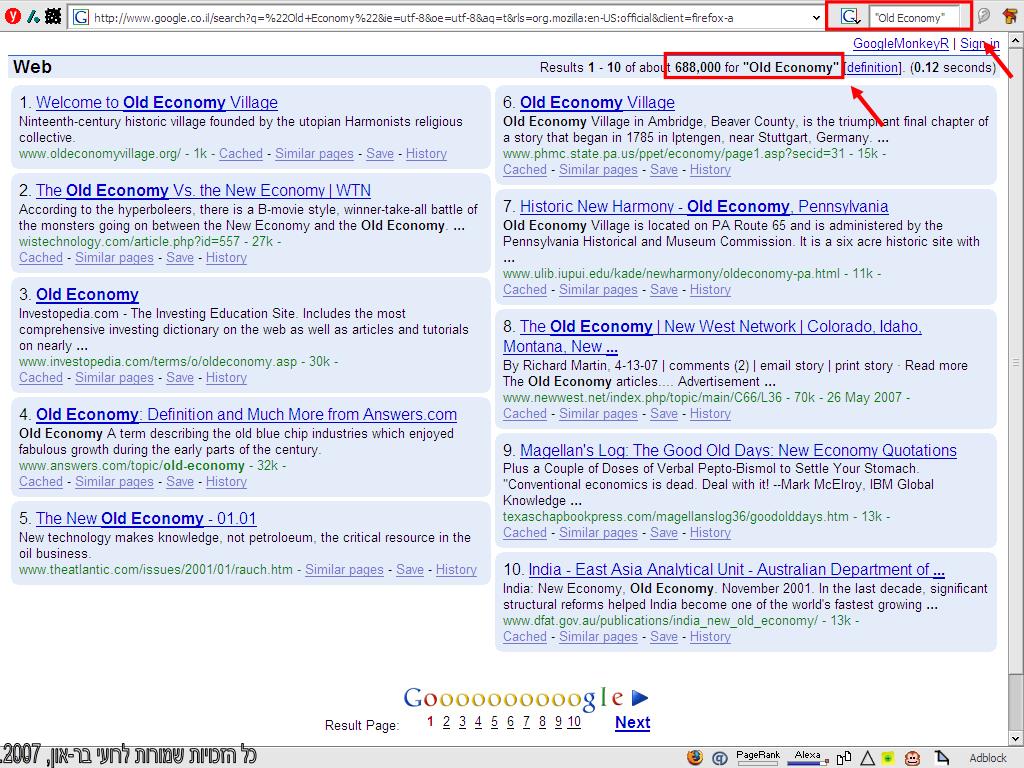Go to result page 5
Viewport: 1024px width, 768px height.
point(494,722)
